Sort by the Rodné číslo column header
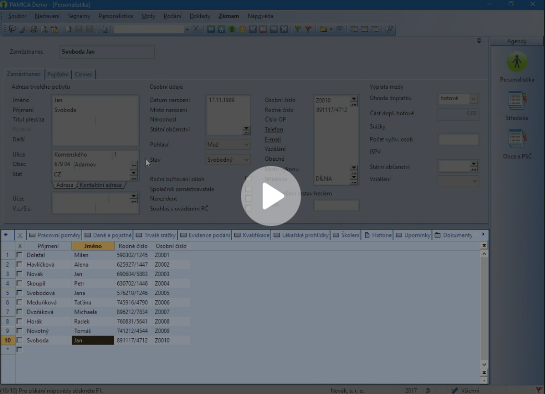Viewport: 545px width, 394px height. tap(133, 246)
